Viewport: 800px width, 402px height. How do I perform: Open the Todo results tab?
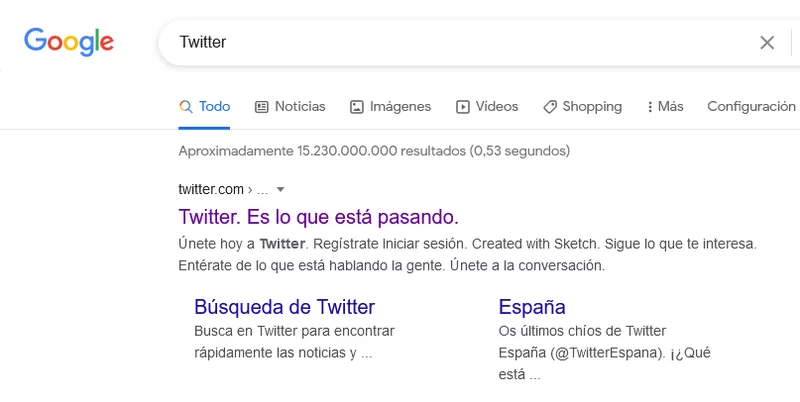pyautogui.click(x=205, y=107)
